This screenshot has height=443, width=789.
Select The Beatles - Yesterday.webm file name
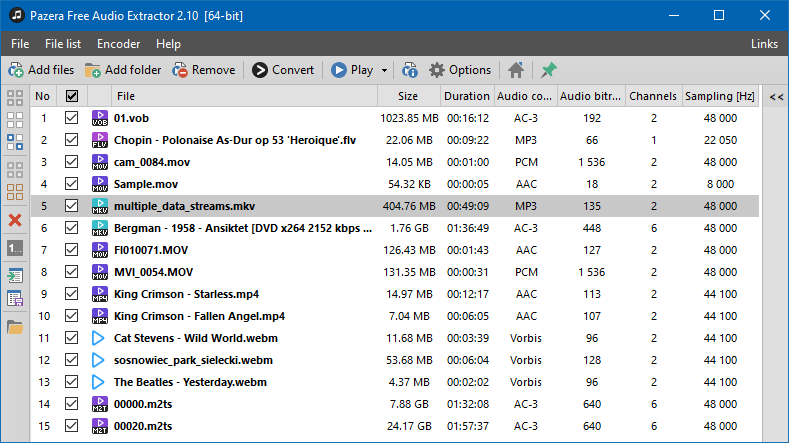tap(190, 382)
